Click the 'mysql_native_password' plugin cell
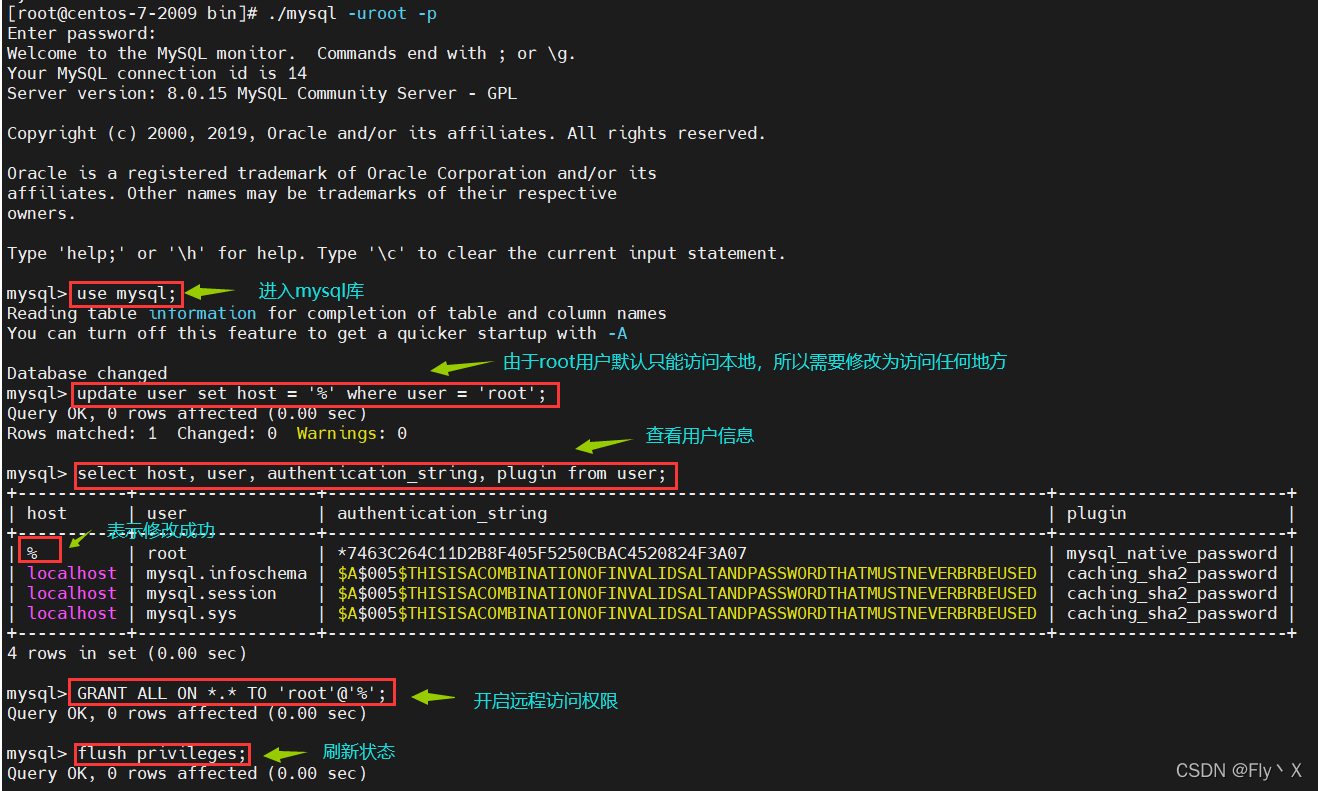 [1172, 553]
